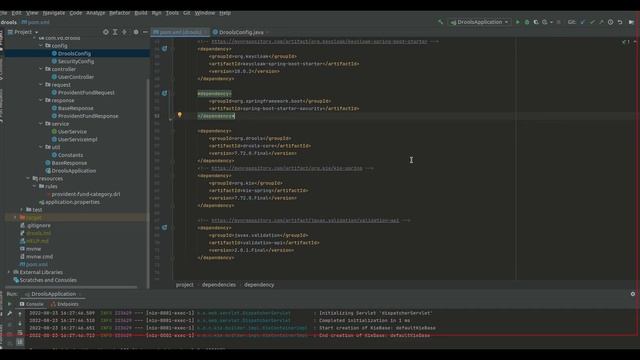The height and width of the screenshot is (360, 640).
Task: Collapse the config folder
Action: tap(41, 46)
